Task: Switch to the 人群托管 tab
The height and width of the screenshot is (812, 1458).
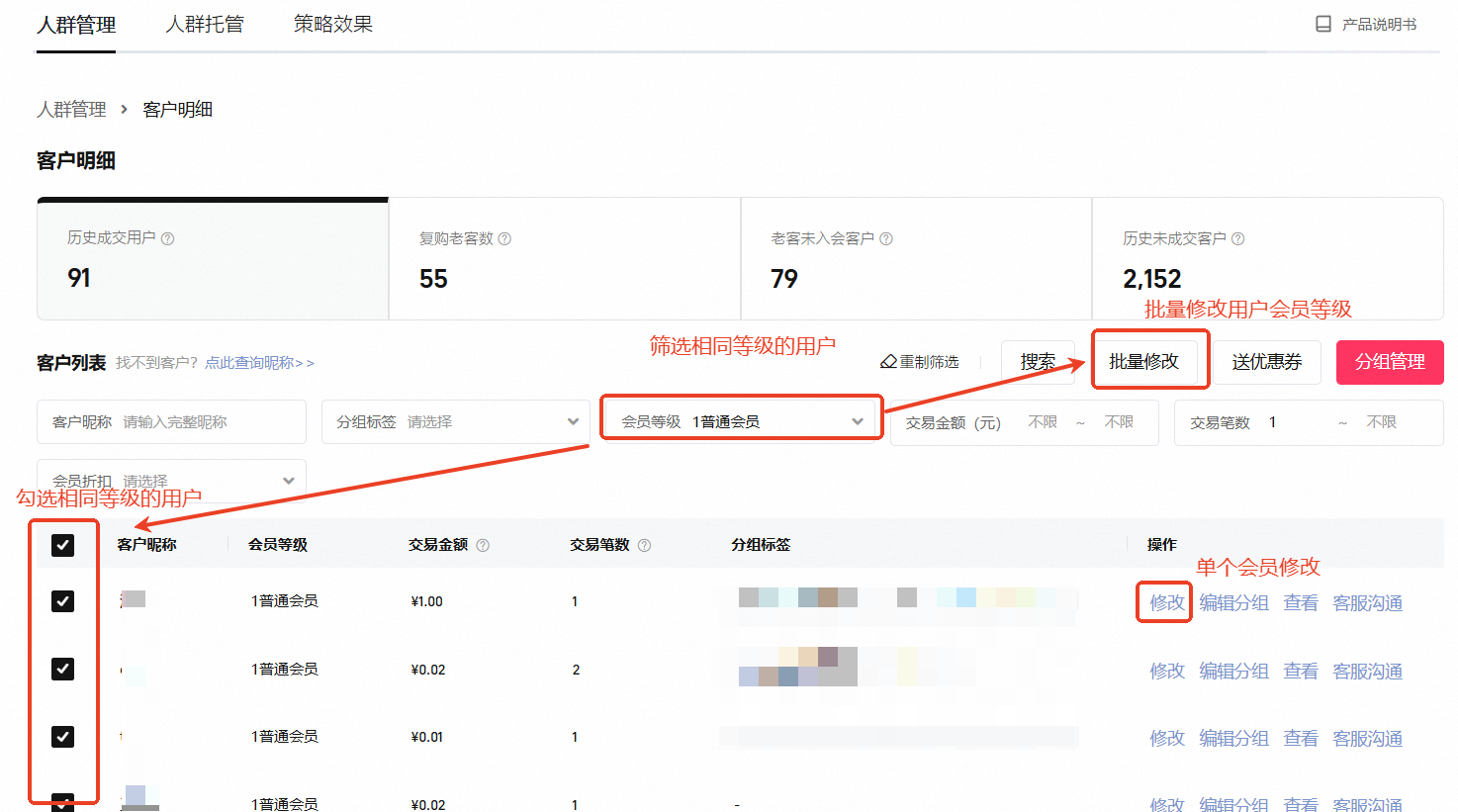Action: (205, 24)
